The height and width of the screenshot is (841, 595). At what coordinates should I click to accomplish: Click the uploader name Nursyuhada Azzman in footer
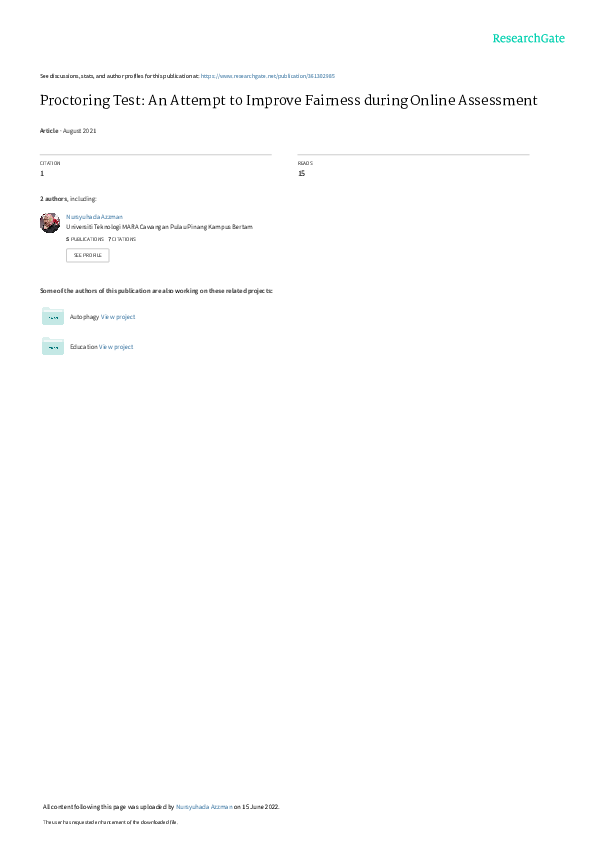(x=204, y=807)
